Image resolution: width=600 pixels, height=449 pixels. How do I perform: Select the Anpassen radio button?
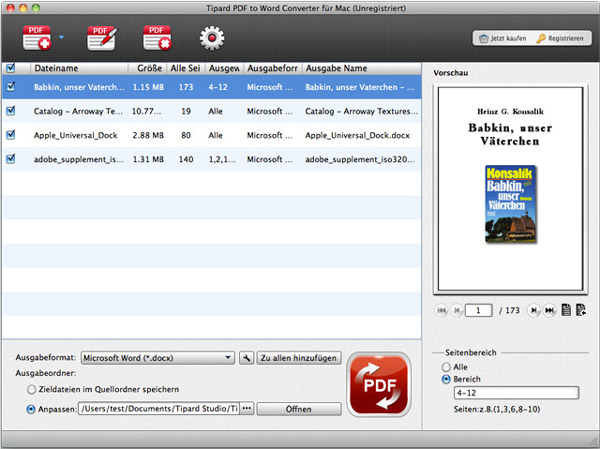(31, 409)
